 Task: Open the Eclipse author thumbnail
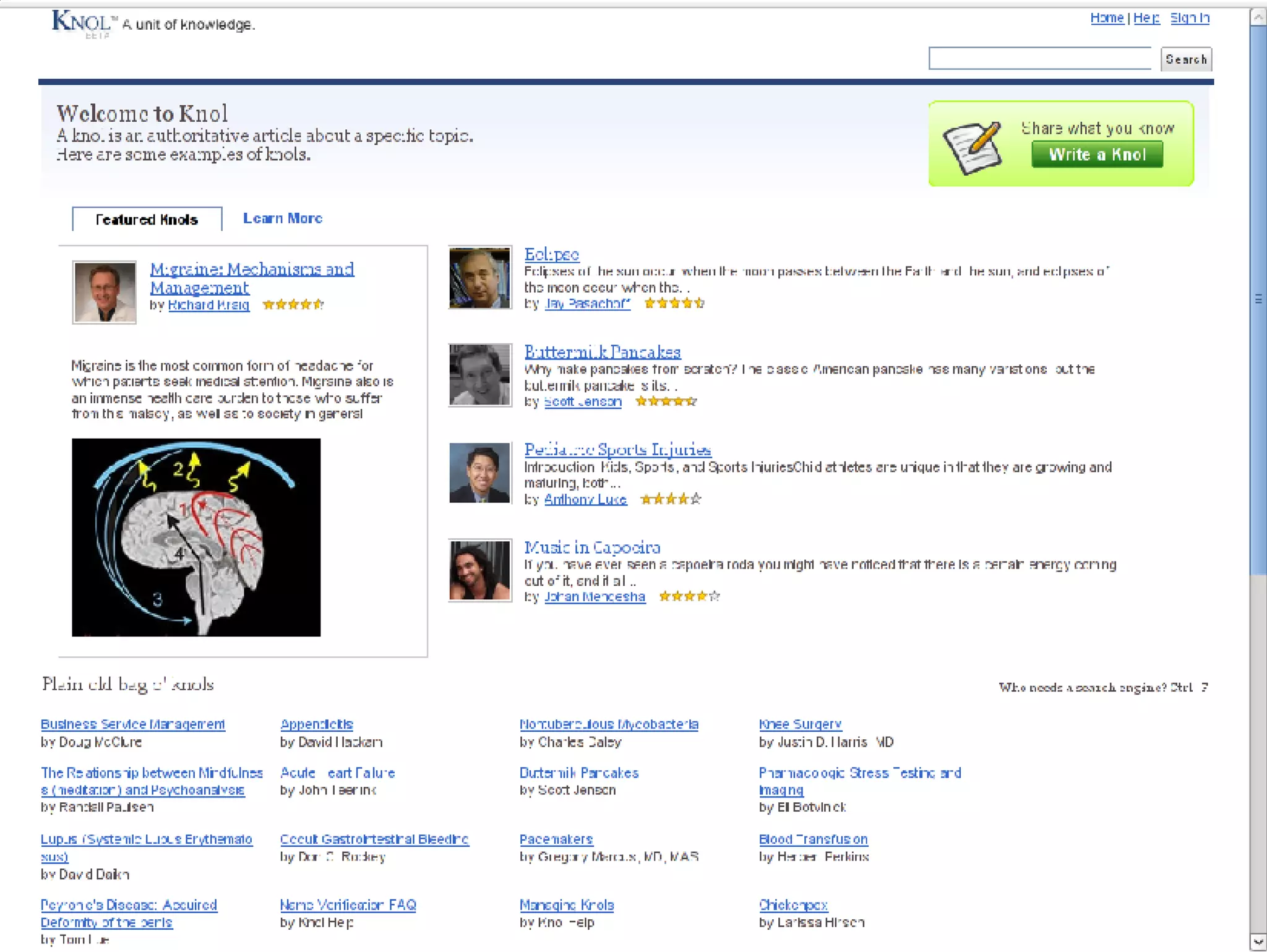[480, 278]
